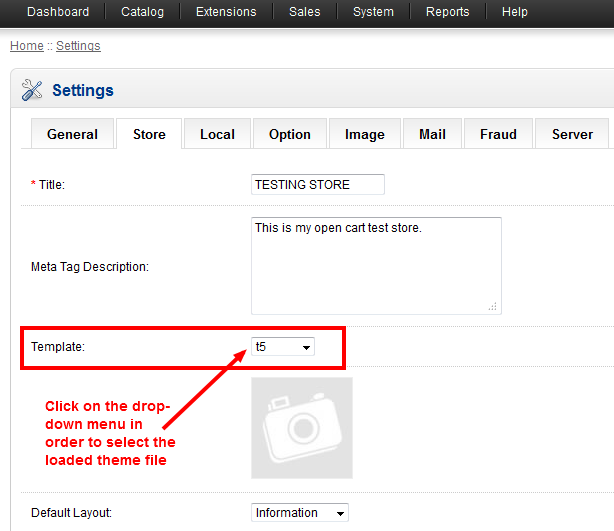Switch to the Server tab
614x531 pixels.
click(x=572, y=134)
